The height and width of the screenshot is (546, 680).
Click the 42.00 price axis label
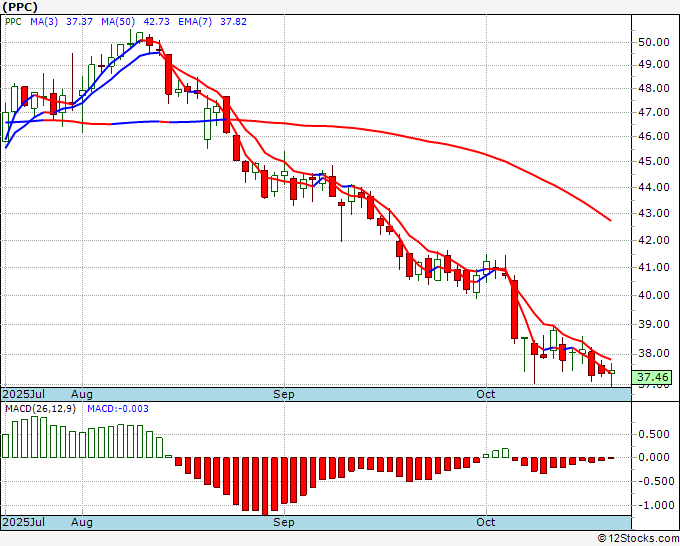click(654, 240)
